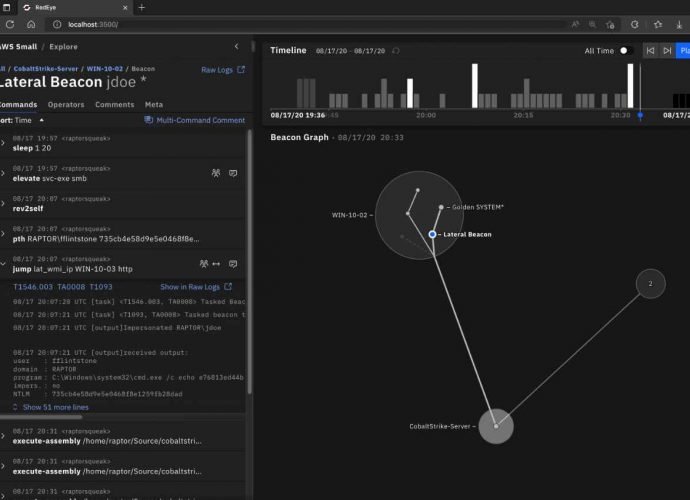Open the Multi-Command Comment option
Image resolution: width=690 pixels, height=500 pixels.
[195, 120]
